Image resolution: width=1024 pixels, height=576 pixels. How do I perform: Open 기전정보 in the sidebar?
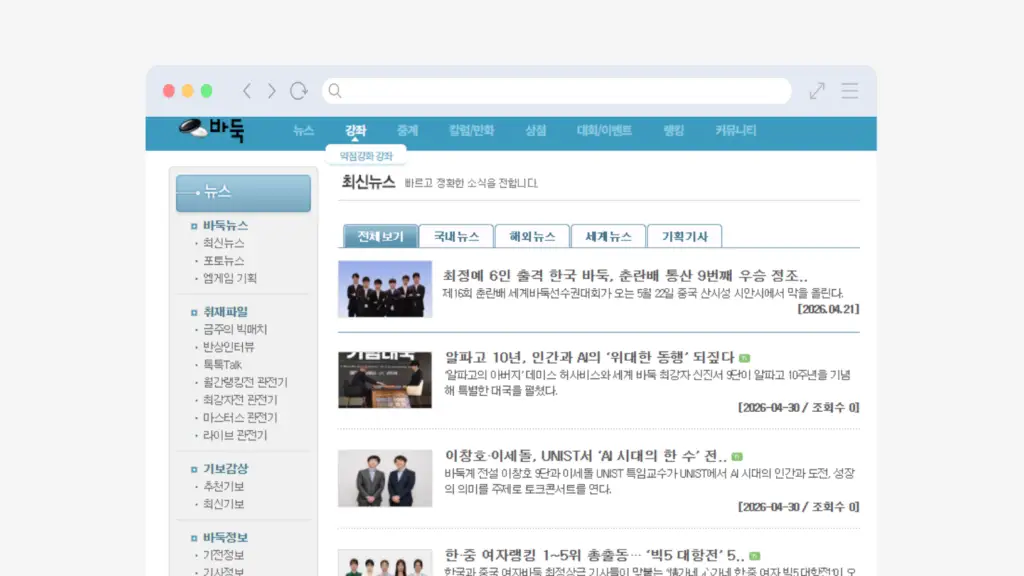[x=223, y=556]
